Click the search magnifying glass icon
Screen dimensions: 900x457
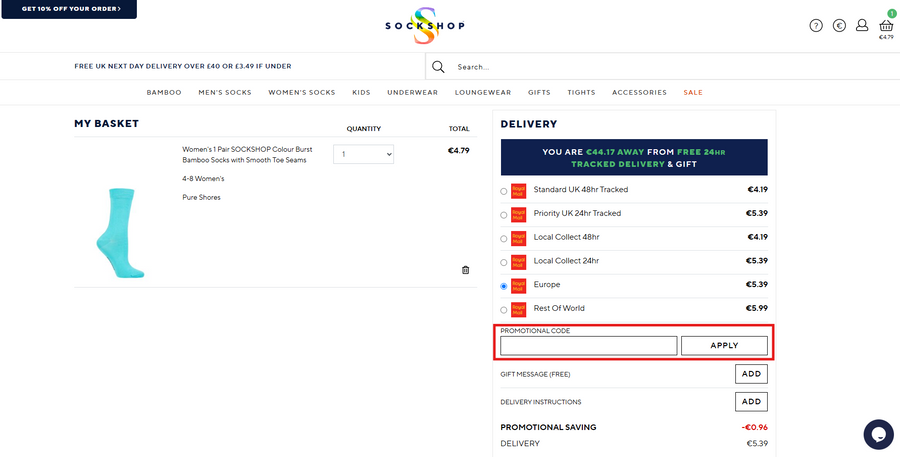[x=438, y=67]
